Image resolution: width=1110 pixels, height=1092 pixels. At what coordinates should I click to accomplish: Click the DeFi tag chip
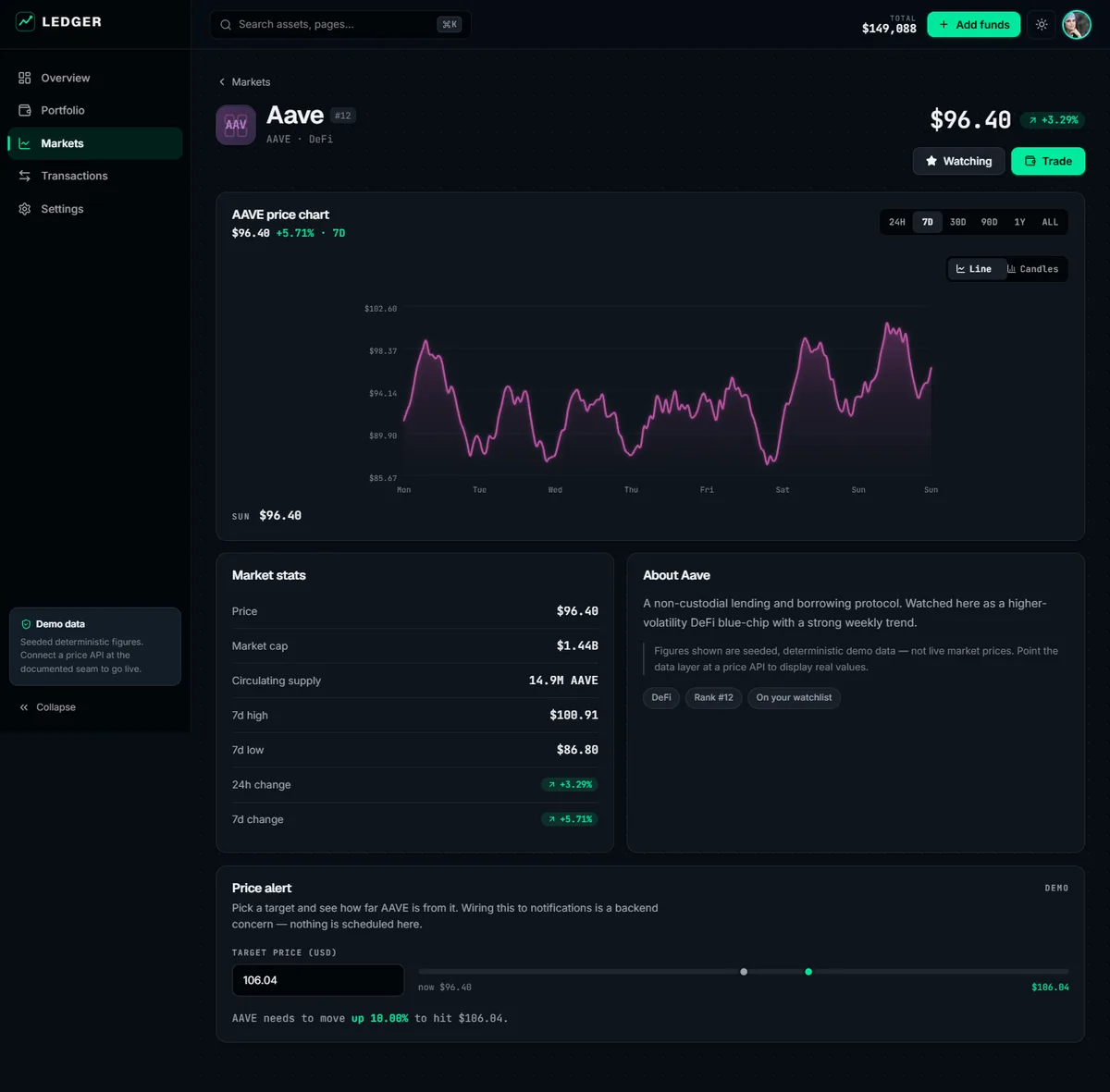coord(661,698)
